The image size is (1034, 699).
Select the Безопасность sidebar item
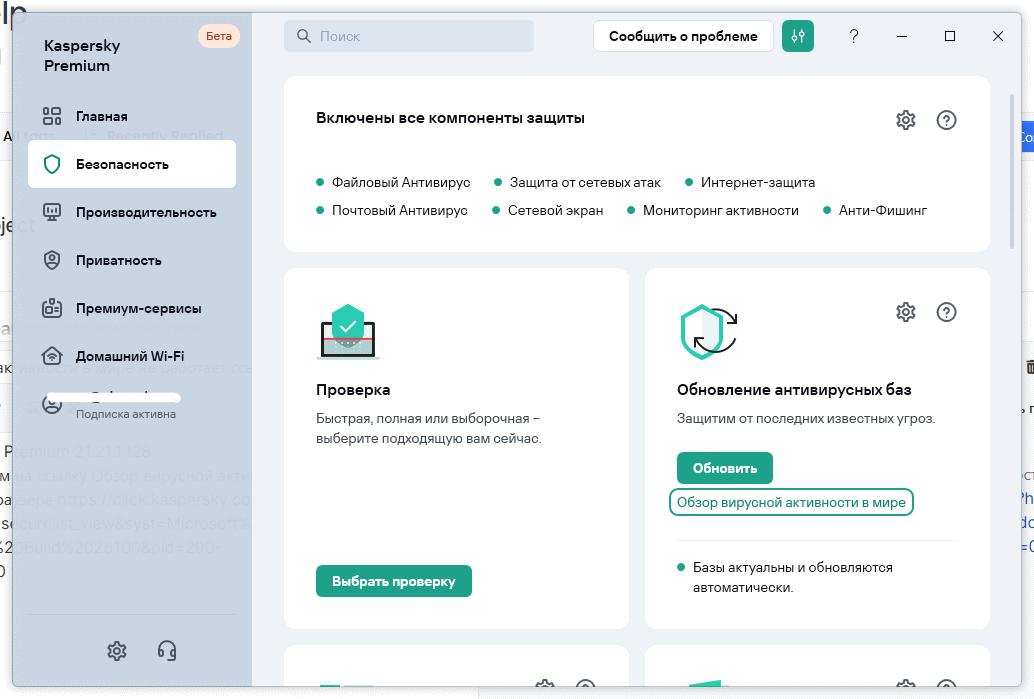coord(132,164)
